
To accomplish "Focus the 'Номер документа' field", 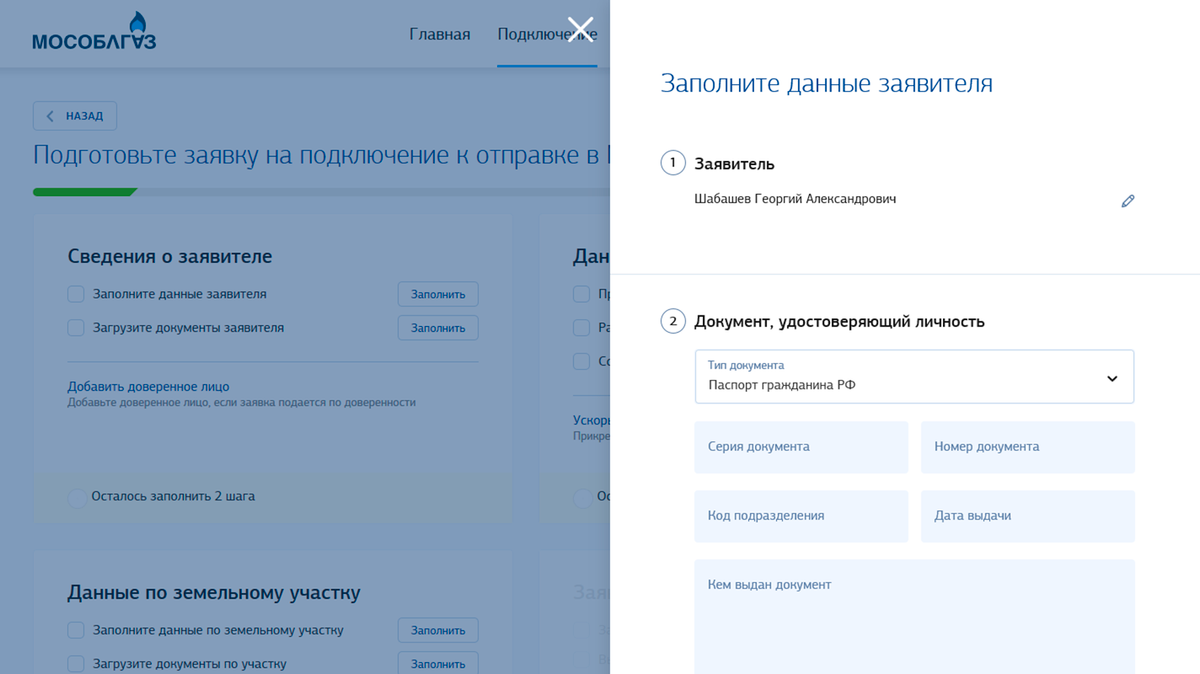I will pyautogui.click(x=1028, y=447).
